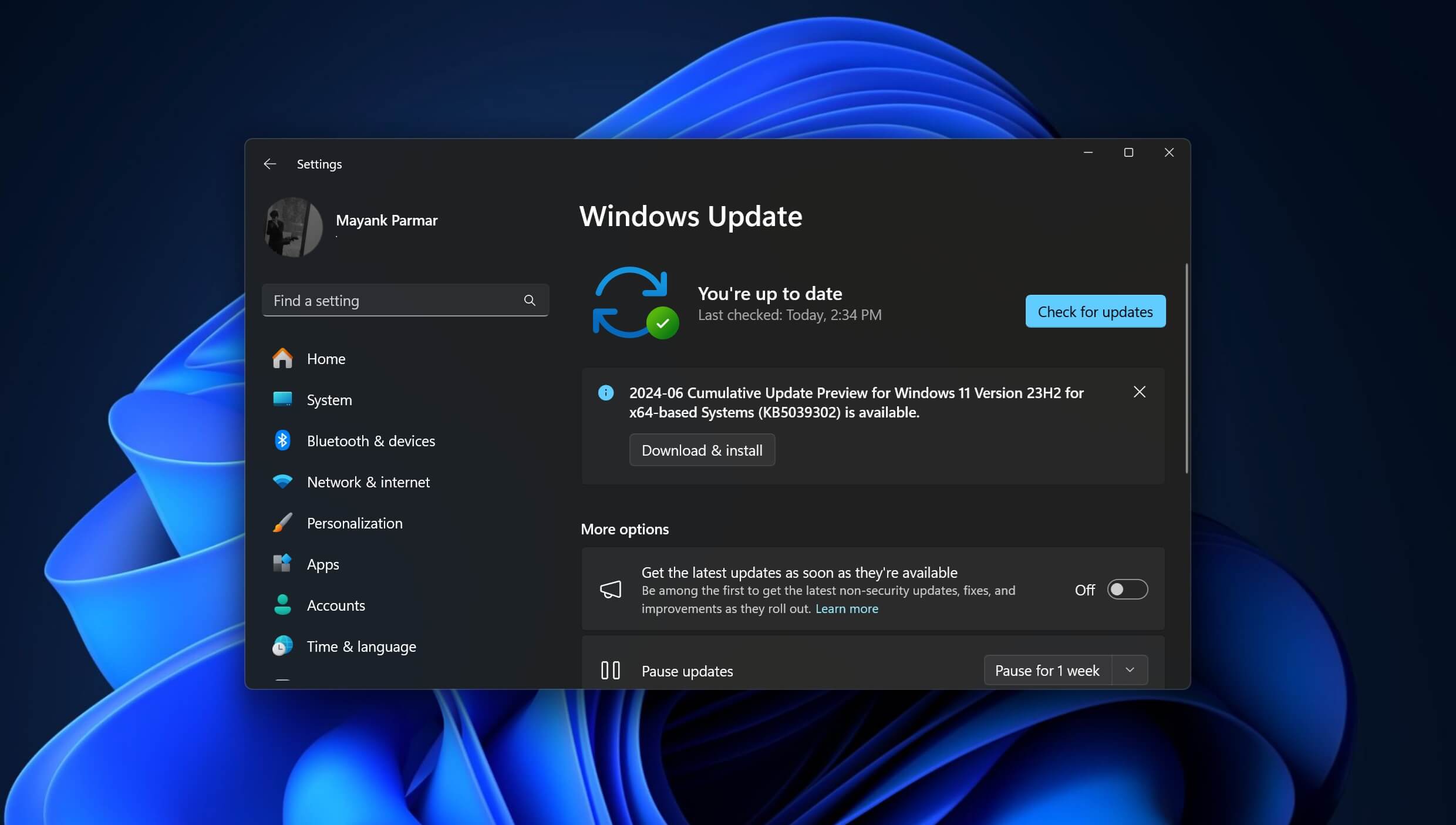Close the Settings window
The height and width of the screenshot is (825, 1456).
(x=1169, y=153)
